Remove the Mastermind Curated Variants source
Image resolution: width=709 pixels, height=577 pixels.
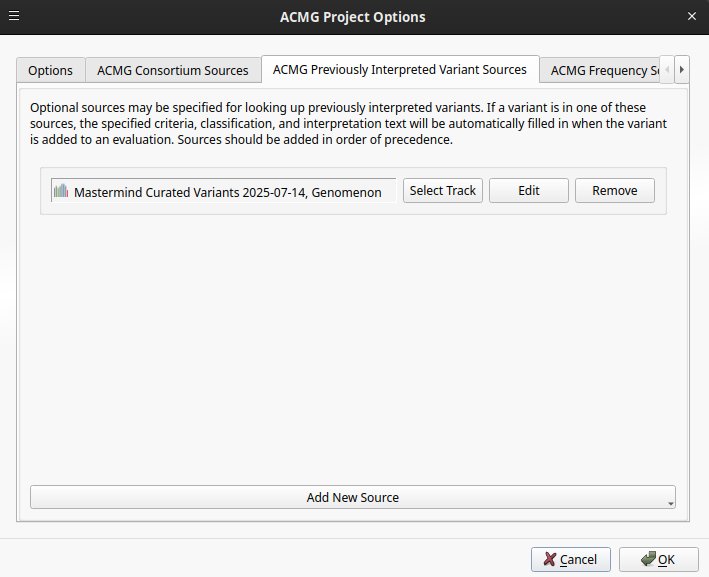coord(614,191)
